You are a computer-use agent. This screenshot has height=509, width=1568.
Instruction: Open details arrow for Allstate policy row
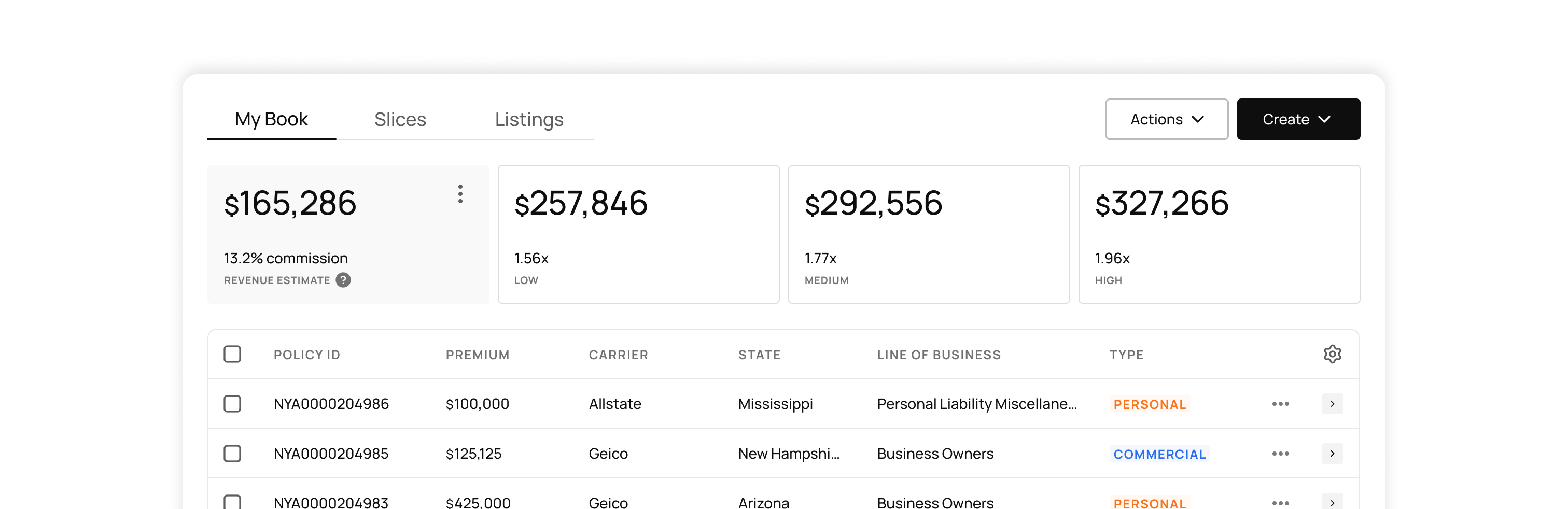[1332, 404]
